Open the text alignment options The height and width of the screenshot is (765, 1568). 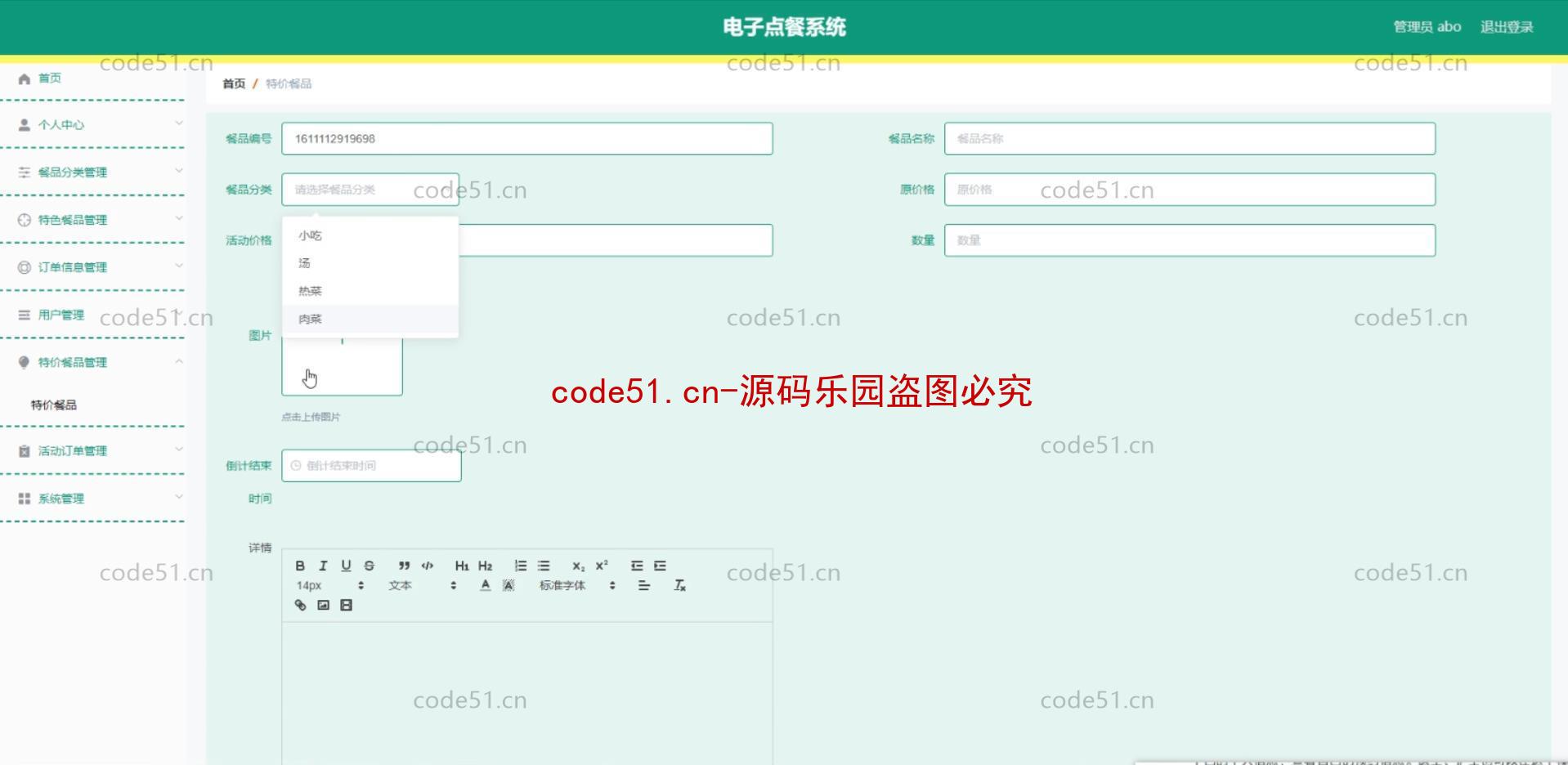click(x=644, y=585)
